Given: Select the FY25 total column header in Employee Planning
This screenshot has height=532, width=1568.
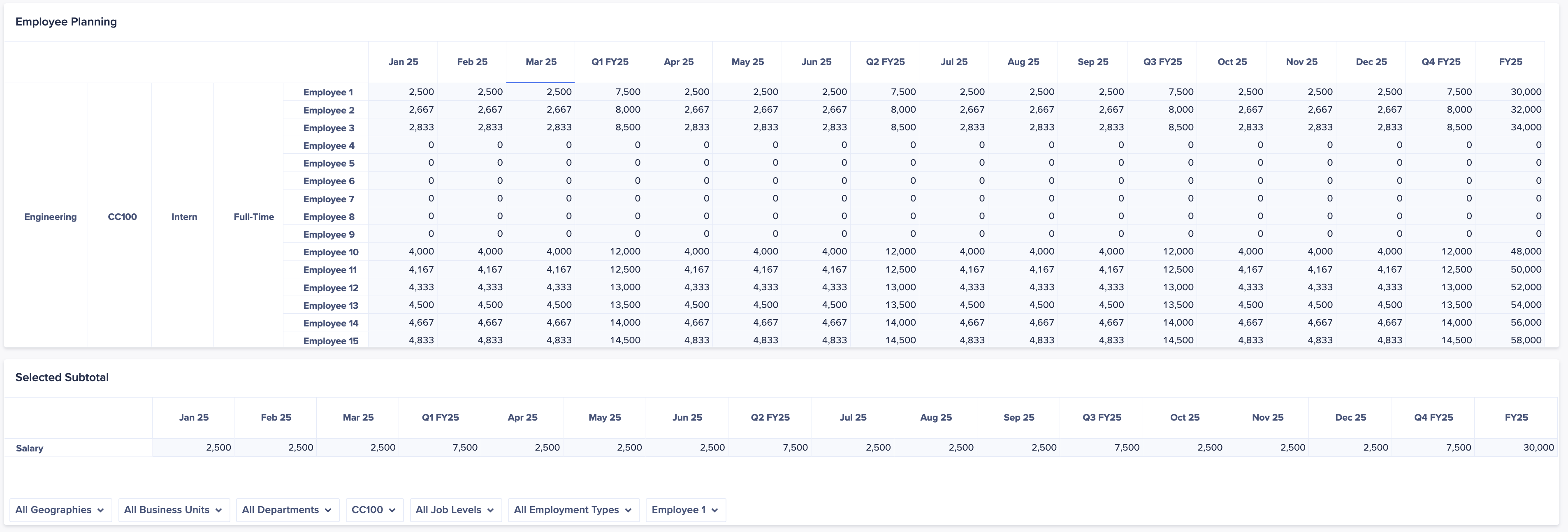Looking at the screenshot, I should (x=1510, y=62).
